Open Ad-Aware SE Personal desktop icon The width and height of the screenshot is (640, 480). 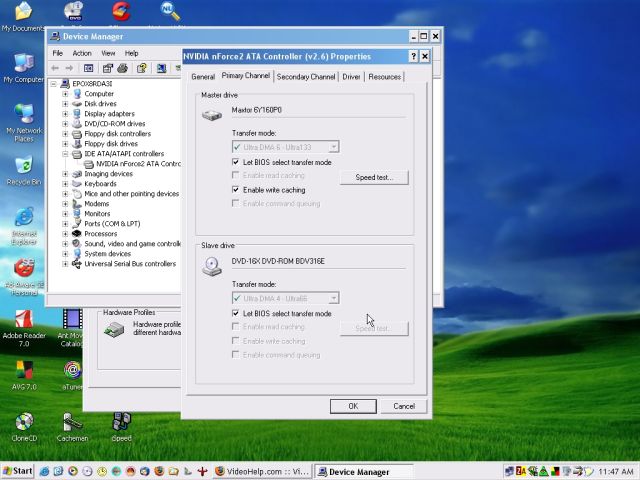(24, 277)
